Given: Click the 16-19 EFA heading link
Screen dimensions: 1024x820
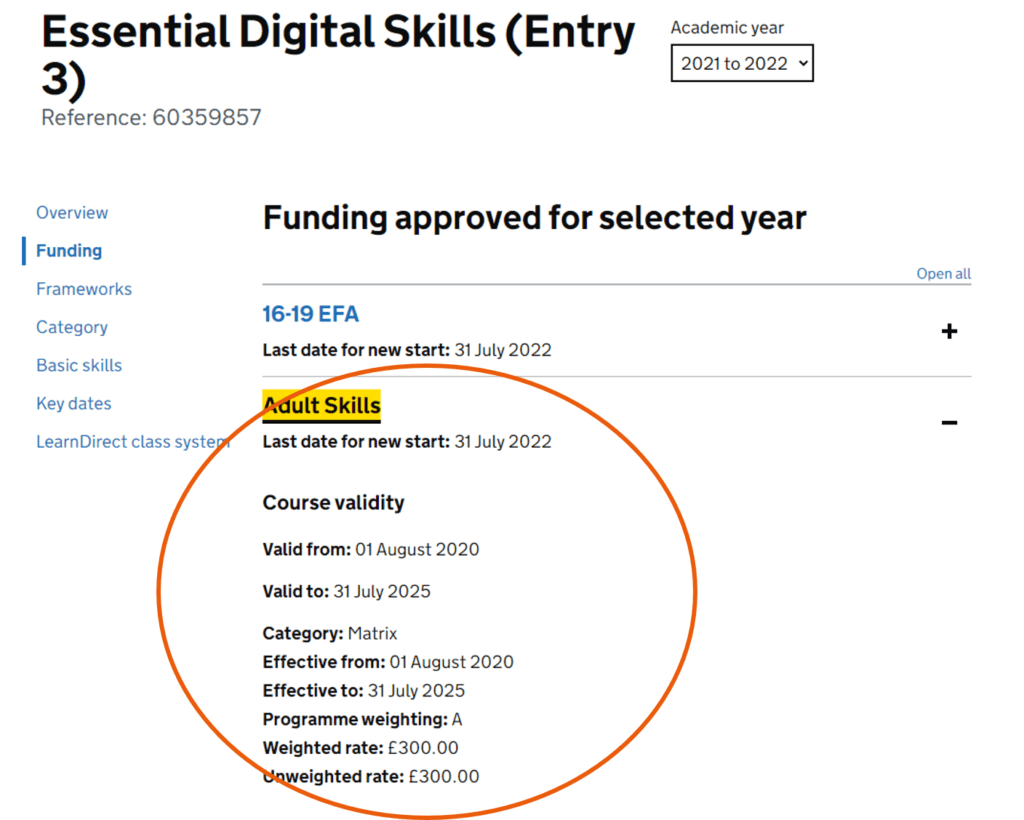Looking at the screenshot, I should 310,313.
